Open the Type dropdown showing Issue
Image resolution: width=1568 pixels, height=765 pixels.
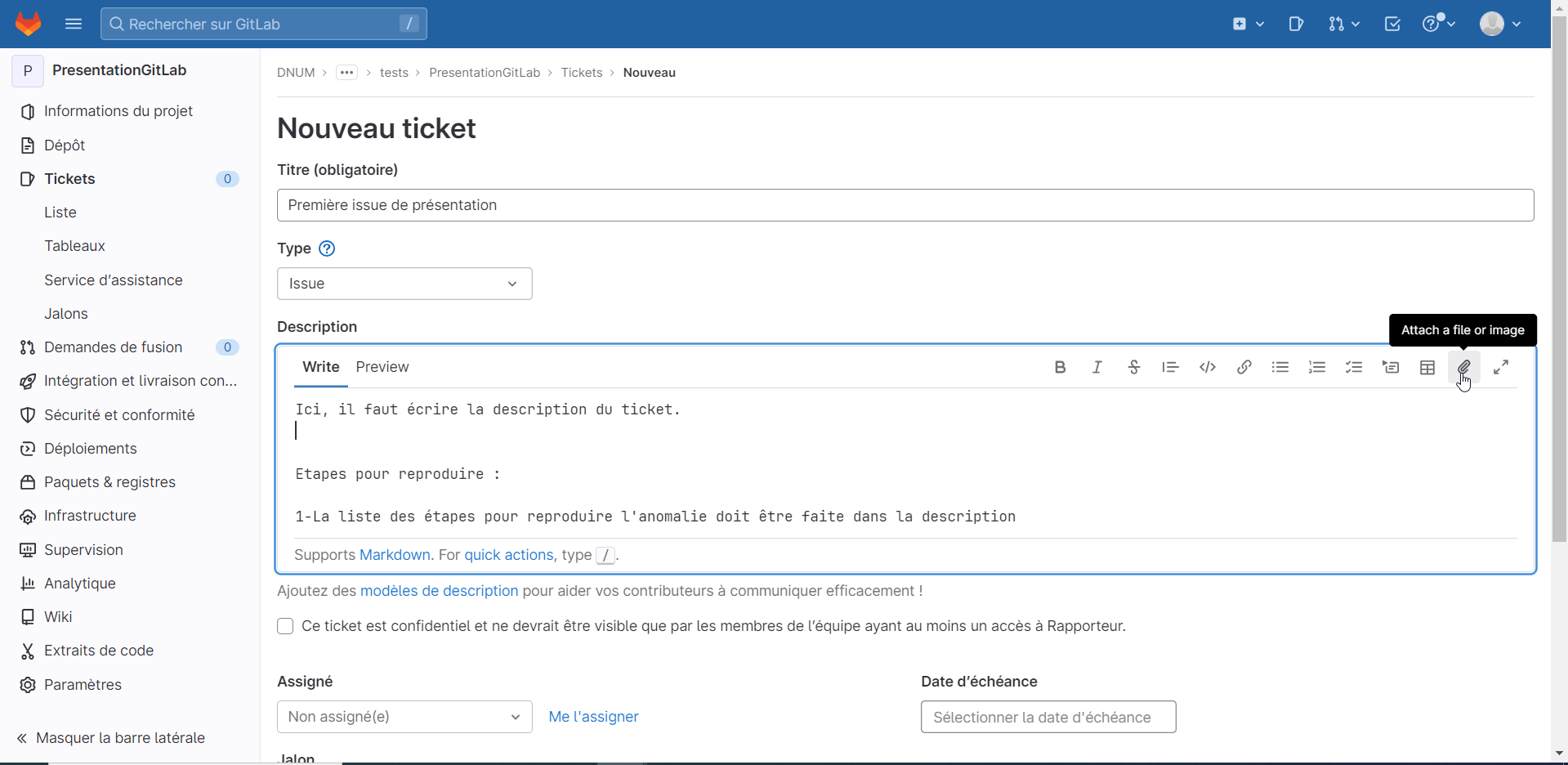coord(404,284)
